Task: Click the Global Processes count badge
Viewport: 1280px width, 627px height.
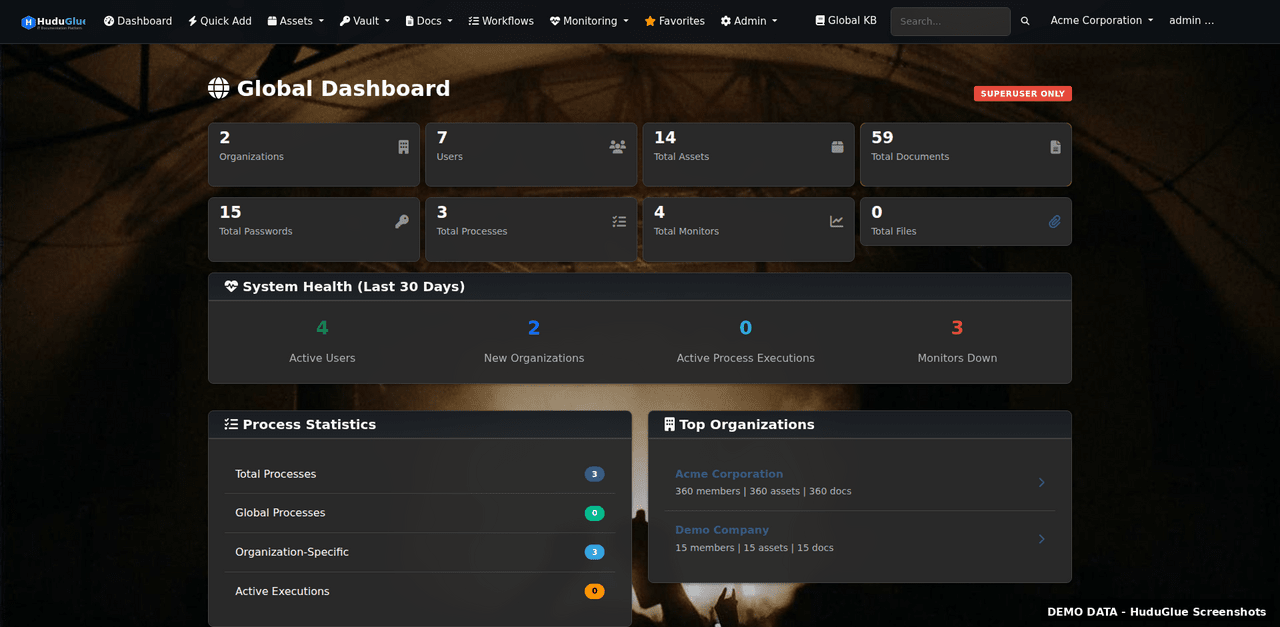Action: pos(595,513)
